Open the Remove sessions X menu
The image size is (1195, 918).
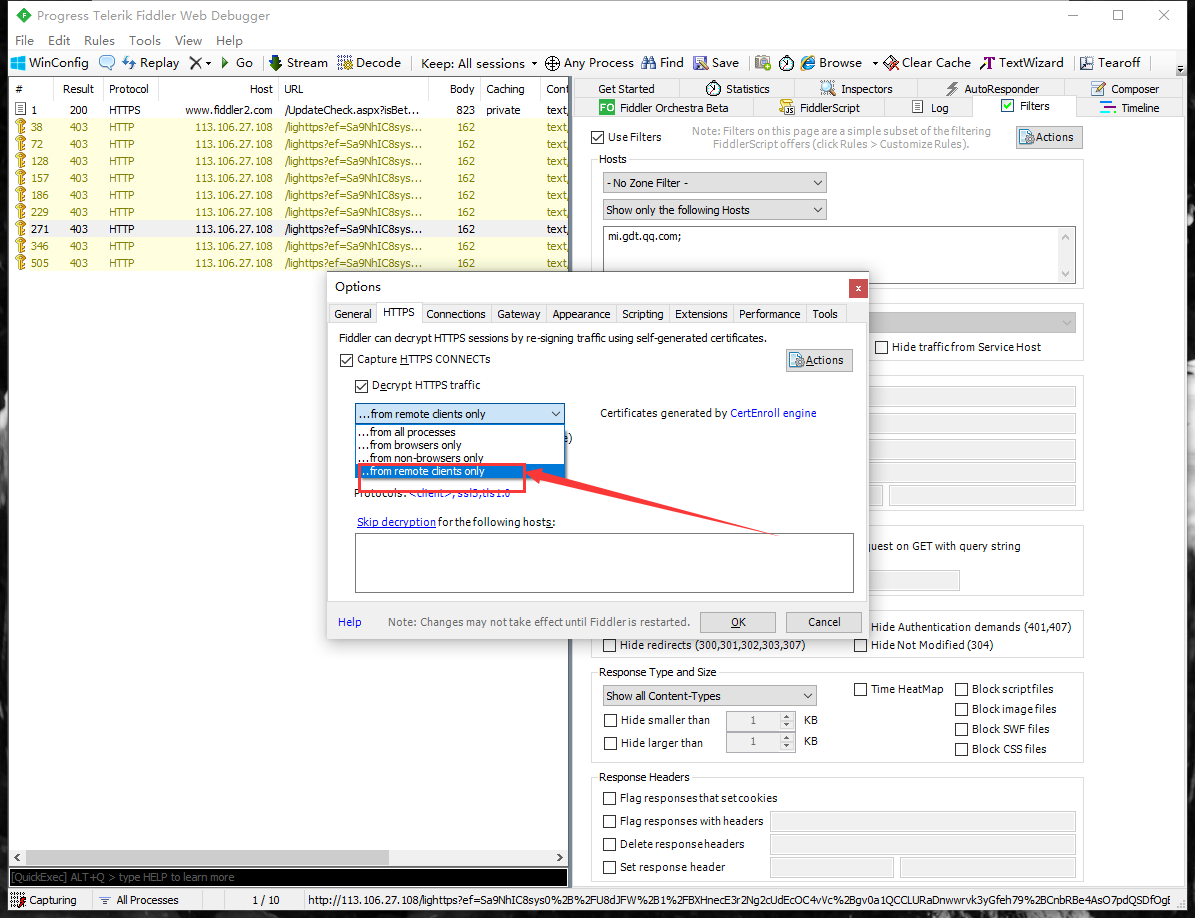(200, 63)
